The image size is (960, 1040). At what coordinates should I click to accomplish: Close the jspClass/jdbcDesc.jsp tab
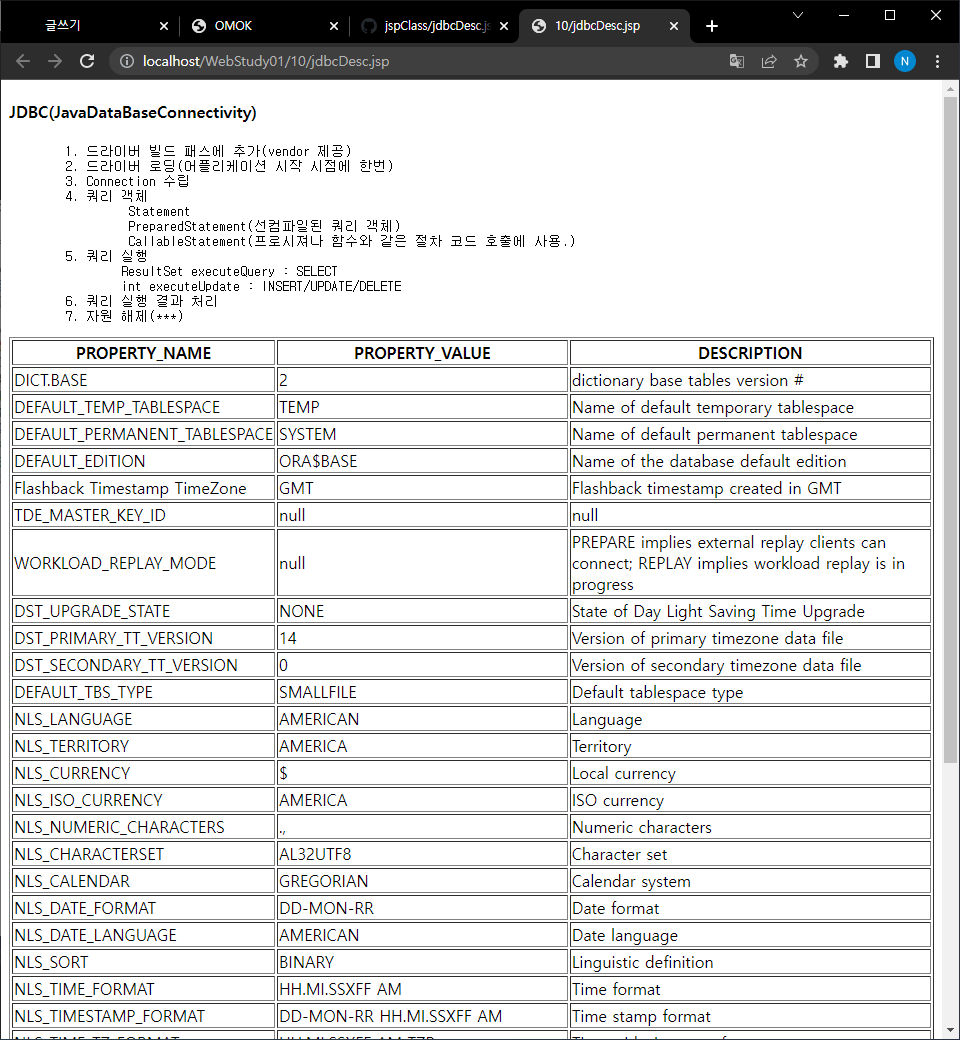pyautogui.click(x=504, y=26)
